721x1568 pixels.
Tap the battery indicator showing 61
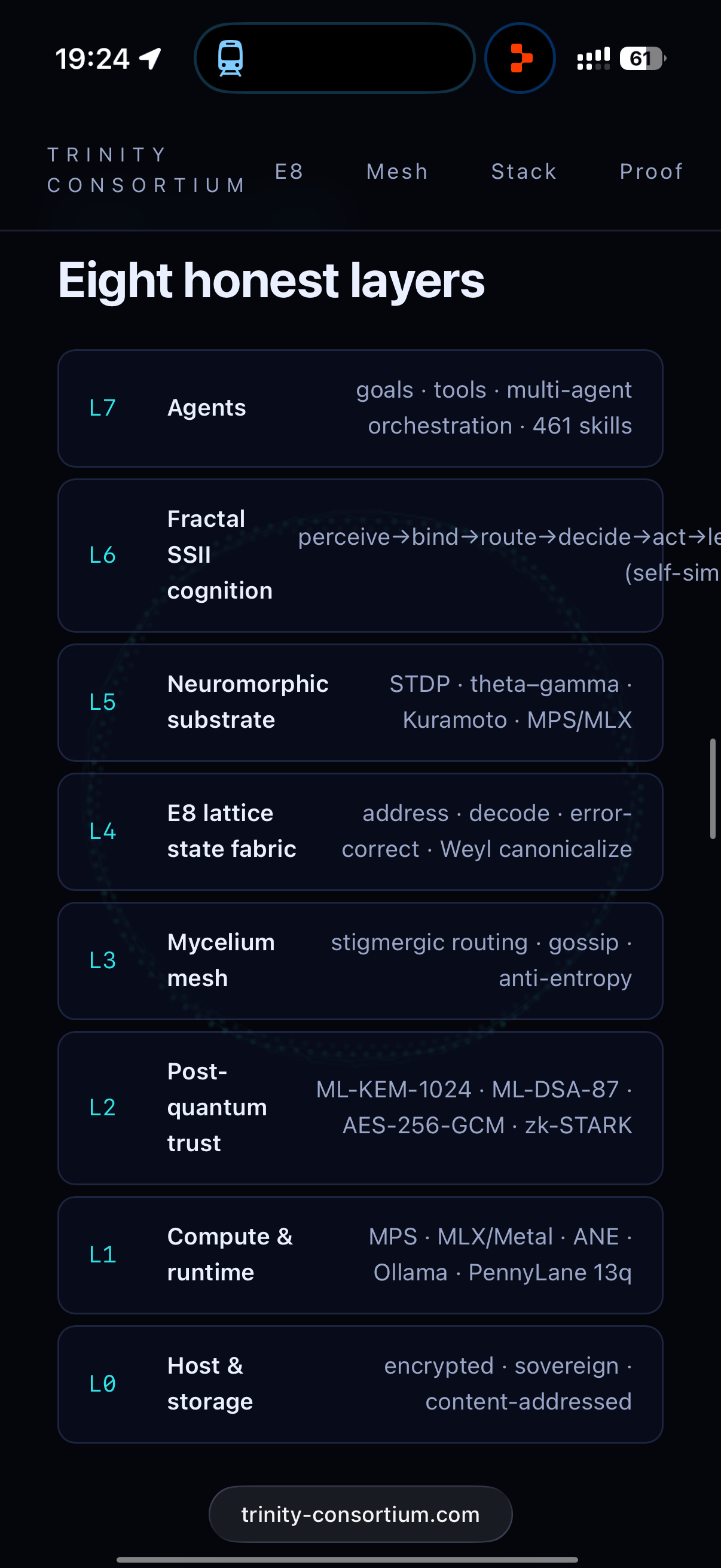click(643, 59)
